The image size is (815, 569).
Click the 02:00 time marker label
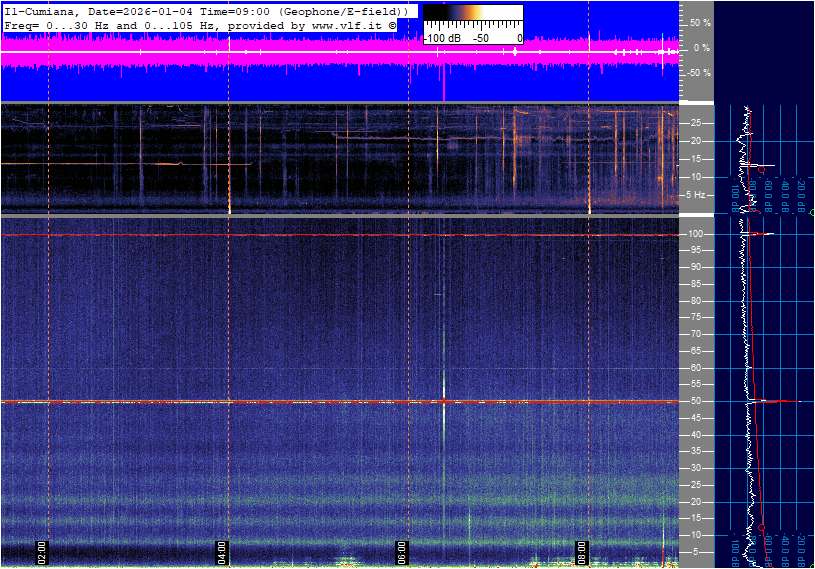coord(42,550)
